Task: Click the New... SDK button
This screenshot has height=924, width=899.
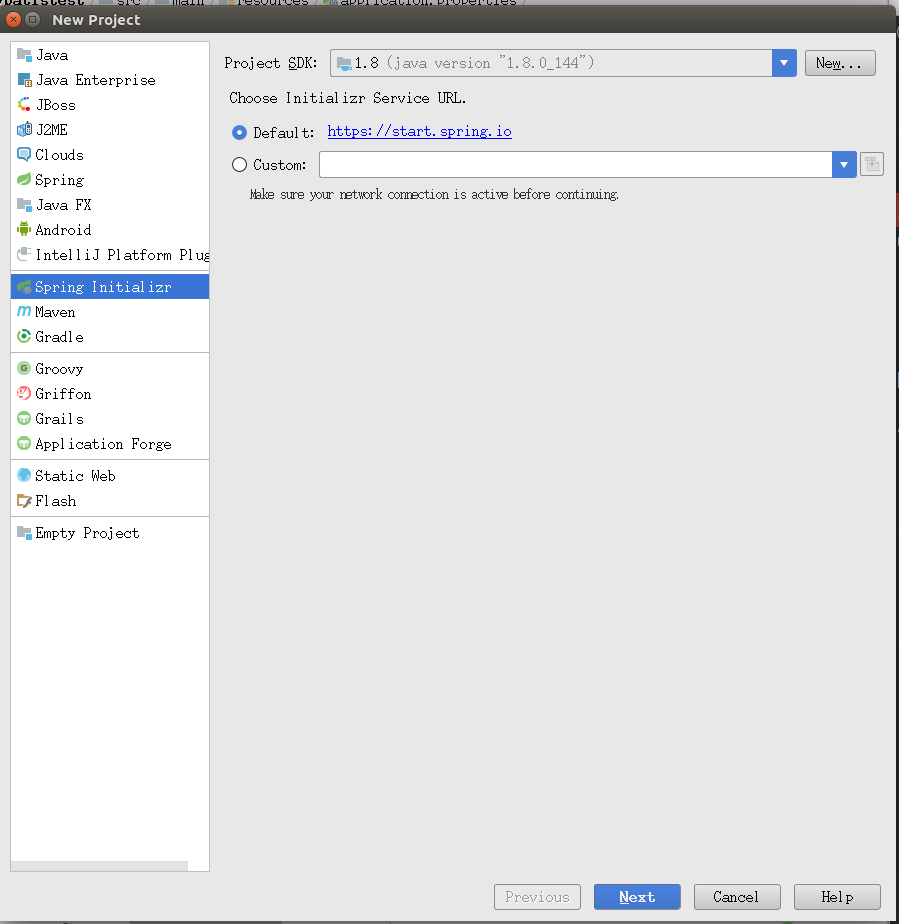Action: (840, 63)
